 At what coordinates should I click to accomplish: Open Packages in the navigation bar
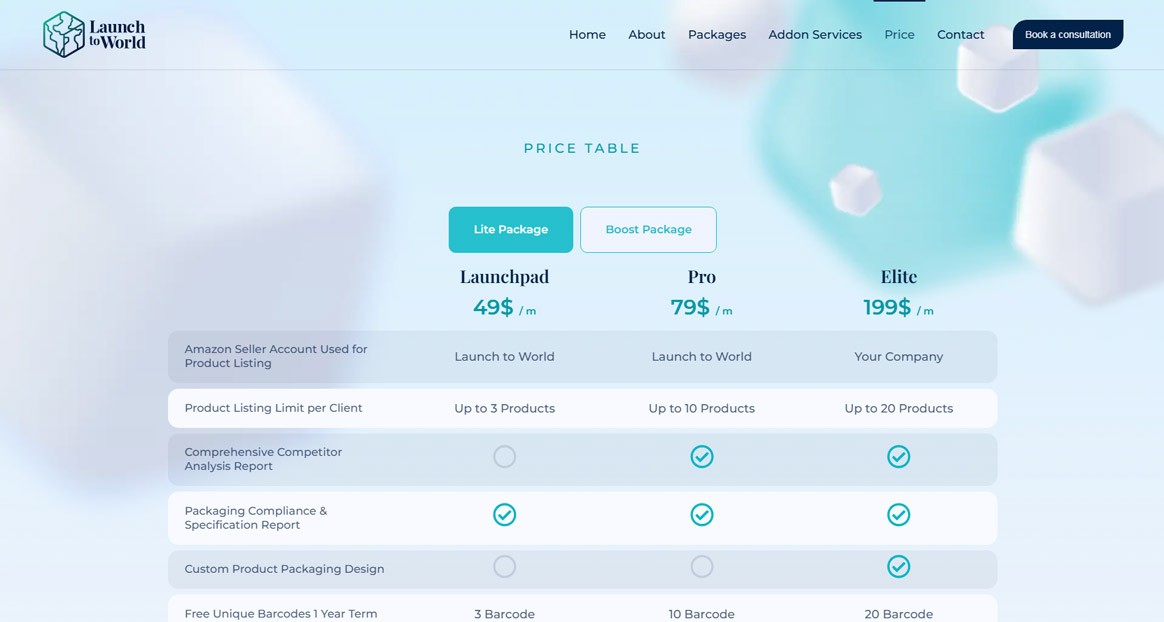click(716, 35)
